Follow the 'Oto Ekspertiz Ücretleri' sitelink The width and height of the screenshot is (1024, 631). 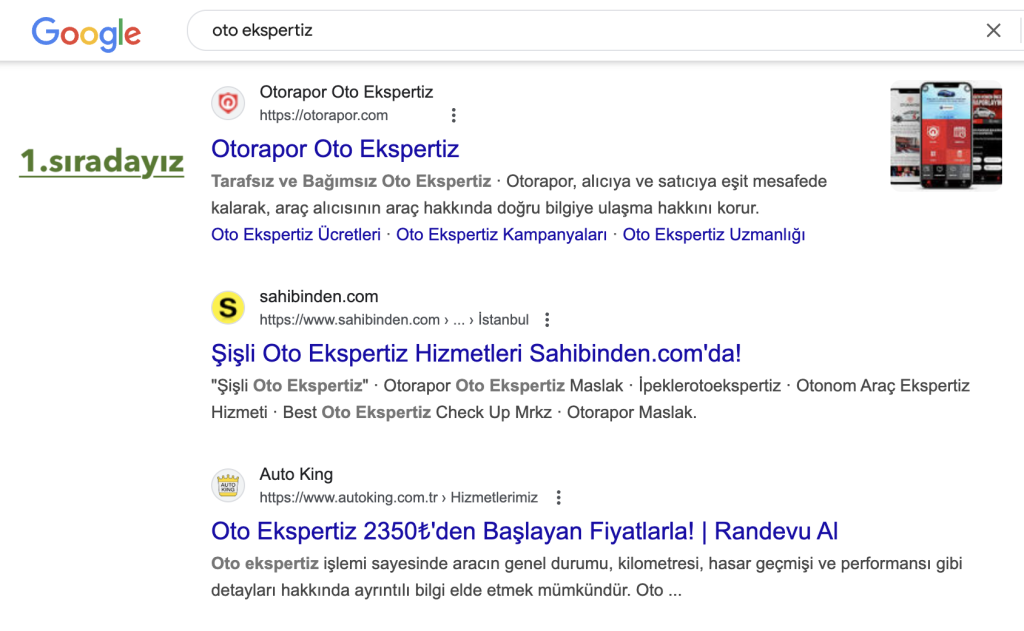[296, 235]
